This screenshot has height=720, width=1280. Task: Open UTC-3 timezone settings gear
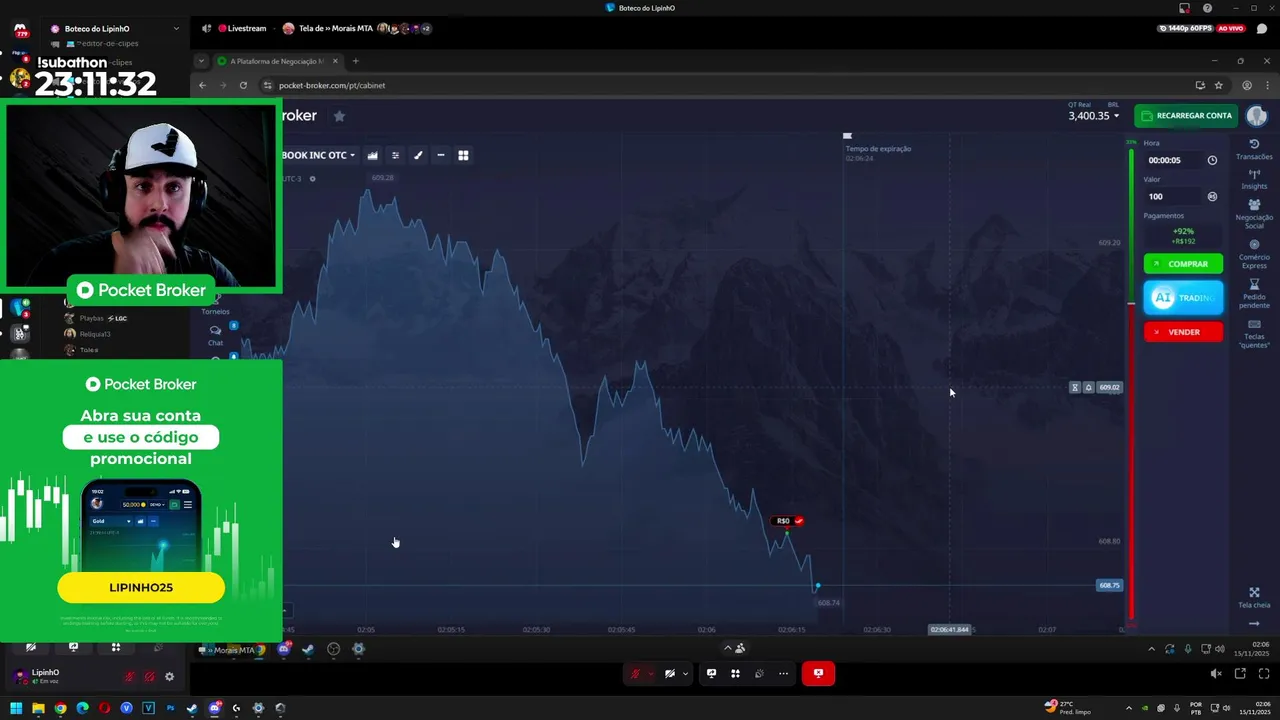pos(312,179)
